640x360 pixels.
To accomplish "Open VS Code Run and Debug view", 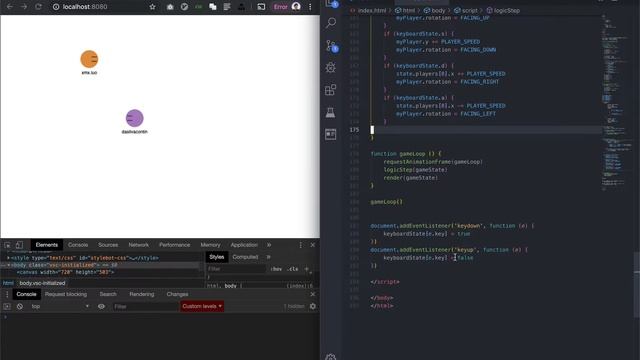I will (331, 67).
